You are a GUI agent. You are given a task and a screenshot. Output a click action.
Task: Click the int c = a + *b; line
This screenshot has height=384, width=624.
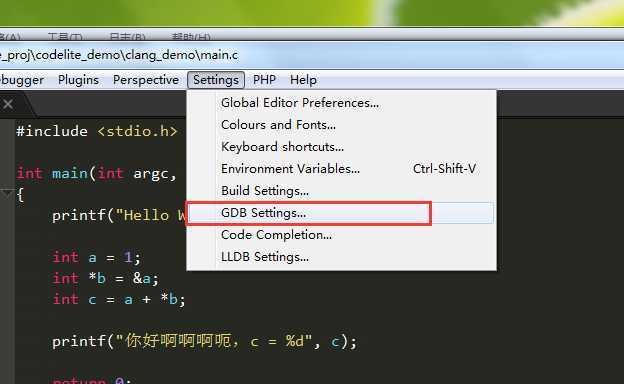(x=119, y=299)
